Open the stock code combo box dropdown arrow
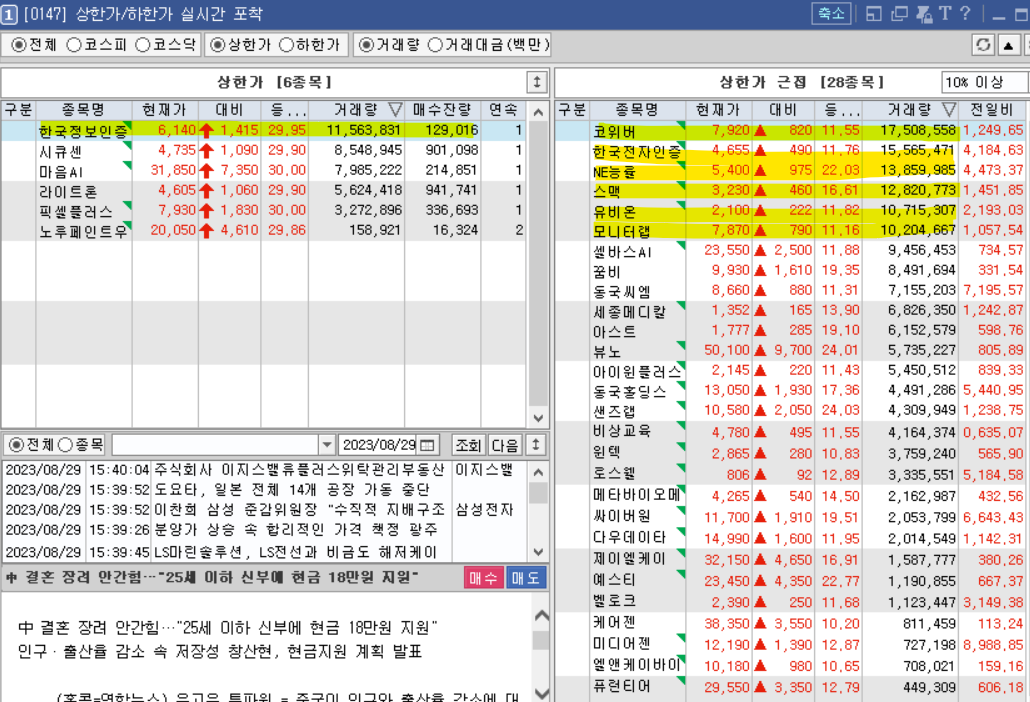This screenshot has height=702, width=1030. coord(326,445)
